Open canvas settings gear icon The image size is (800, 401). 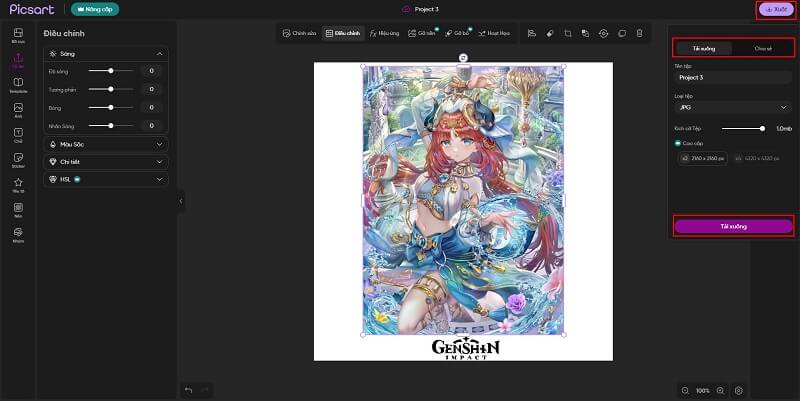coord(739,391)
